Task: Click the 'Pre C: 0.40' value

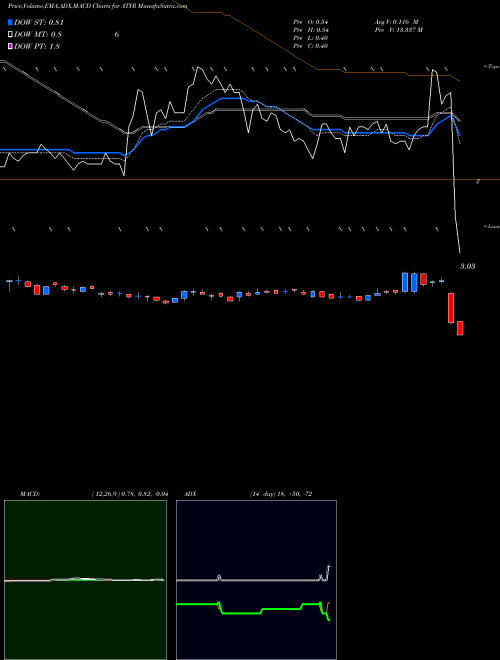Action: tap(311, 45)
